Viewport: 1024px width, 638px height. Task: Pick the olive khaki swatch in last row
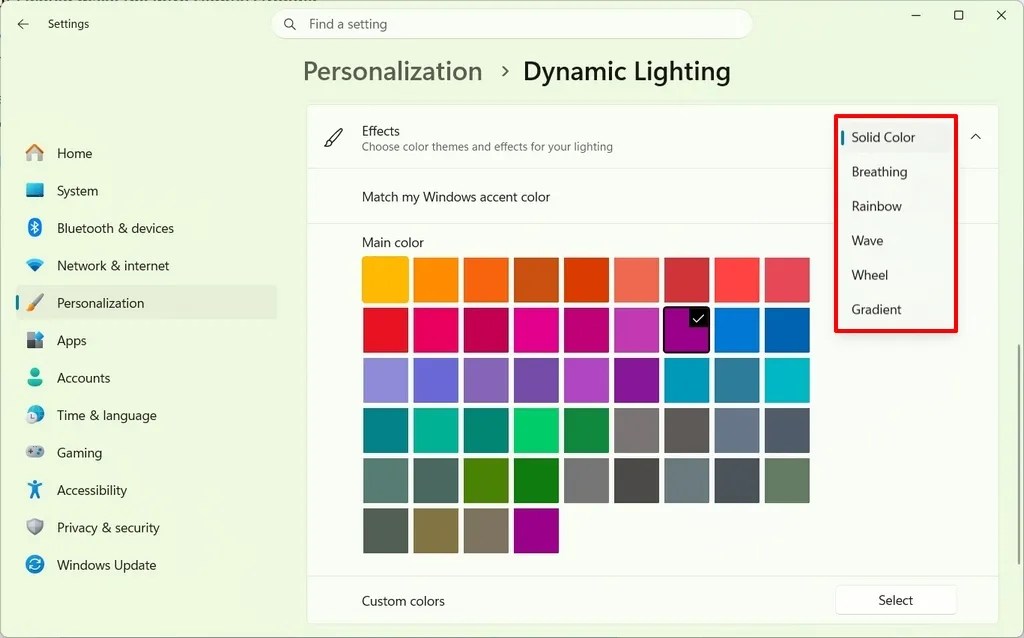tap(436, 531)
